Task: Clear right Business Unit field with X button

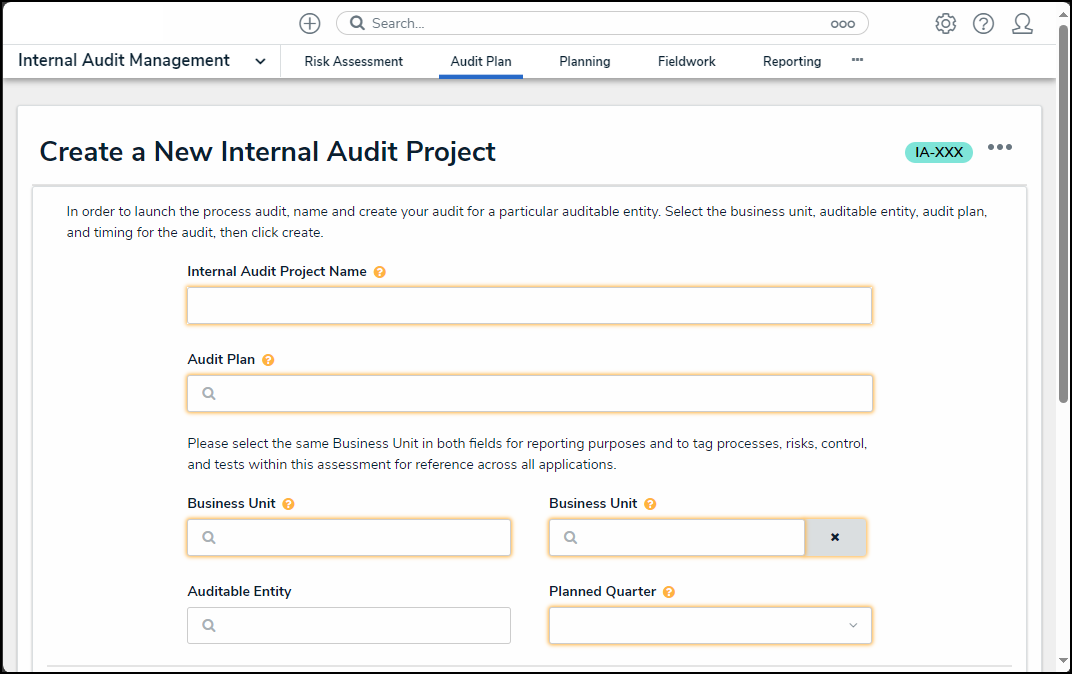Action: [x=835, y=537]
